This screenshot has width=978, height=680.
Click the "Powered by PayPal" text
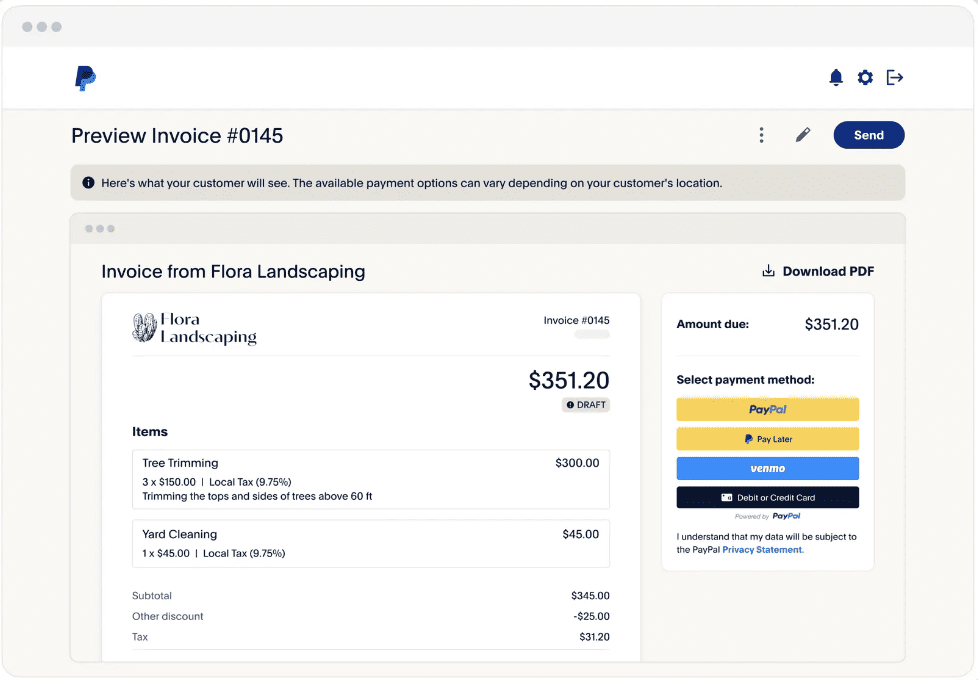tap(768, 516)
